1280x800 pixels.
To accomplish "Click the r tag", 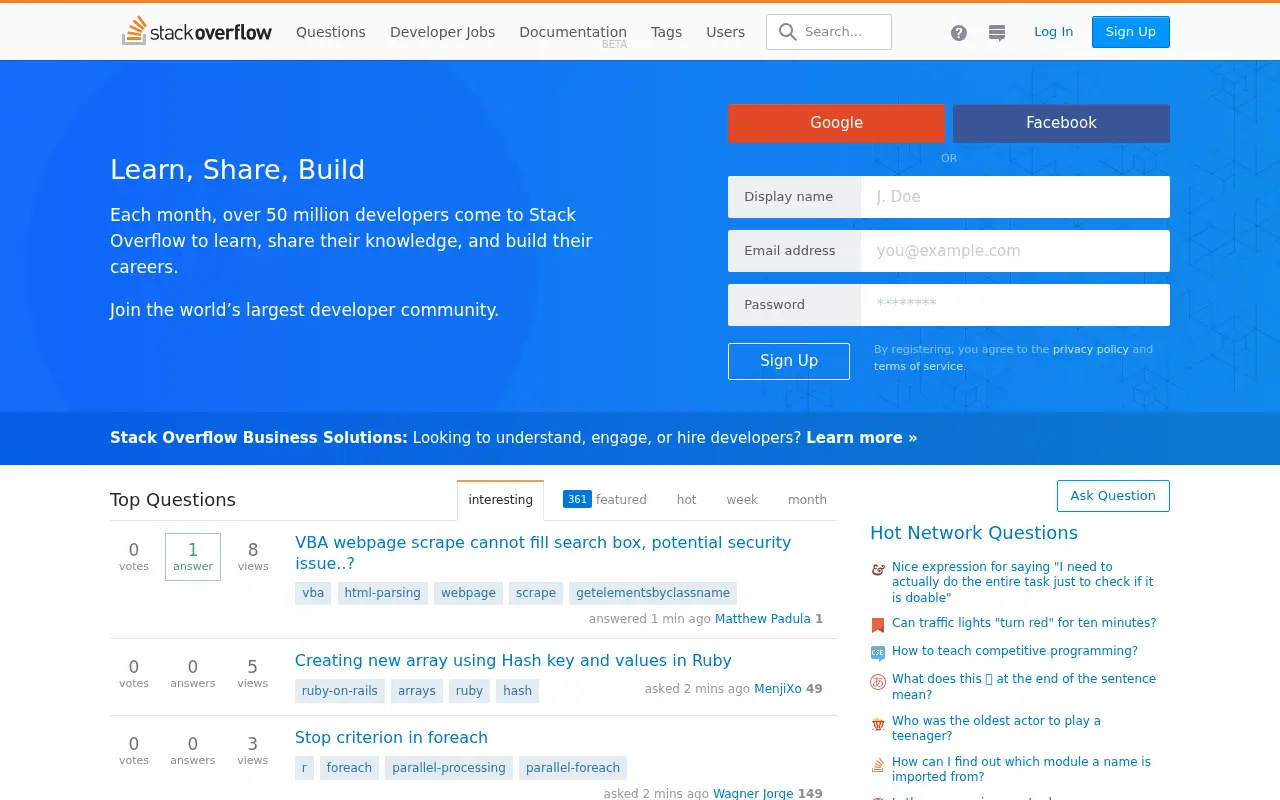I will [x=304, y=768].
